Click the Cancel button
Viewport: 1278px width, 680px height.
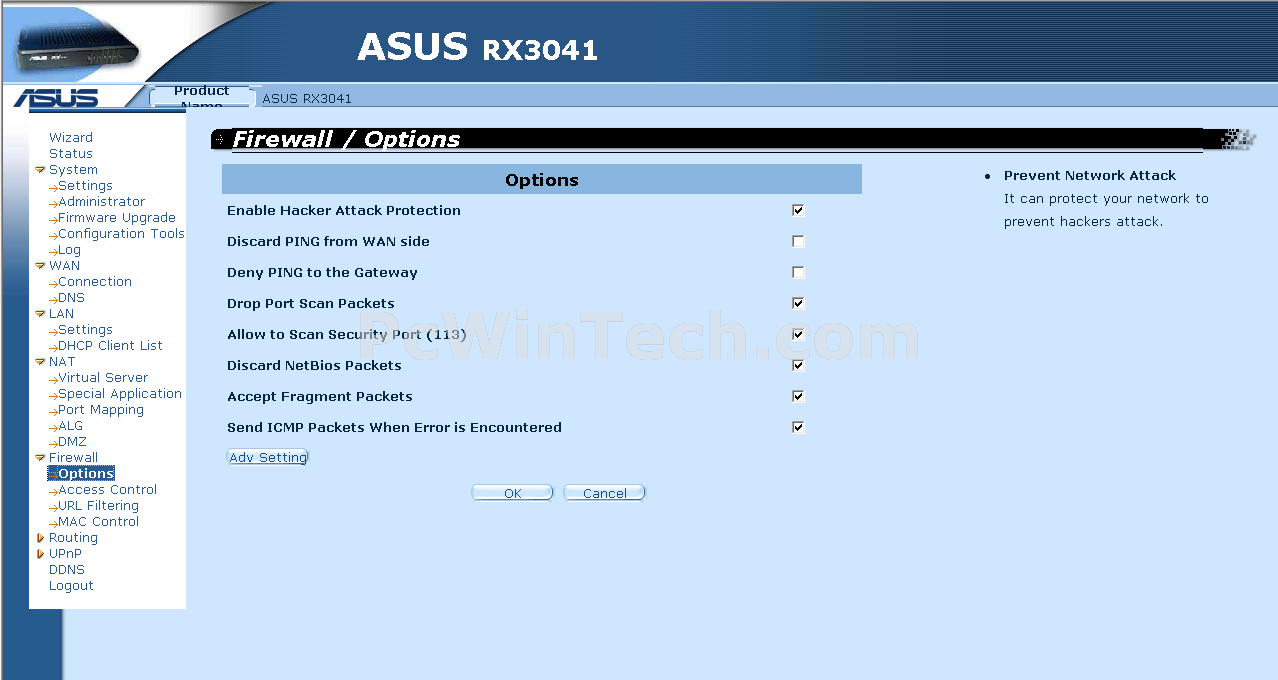[605, 493]
